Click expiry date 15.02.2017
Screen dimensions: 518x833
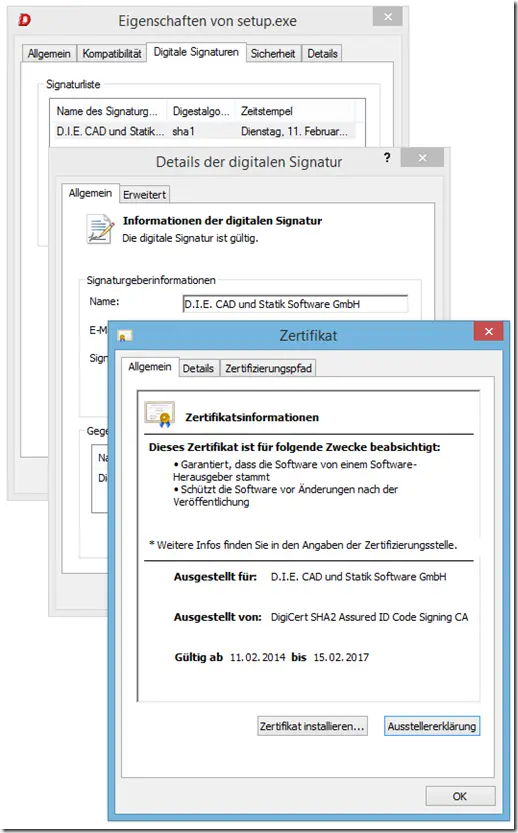(x=341, y=658)
